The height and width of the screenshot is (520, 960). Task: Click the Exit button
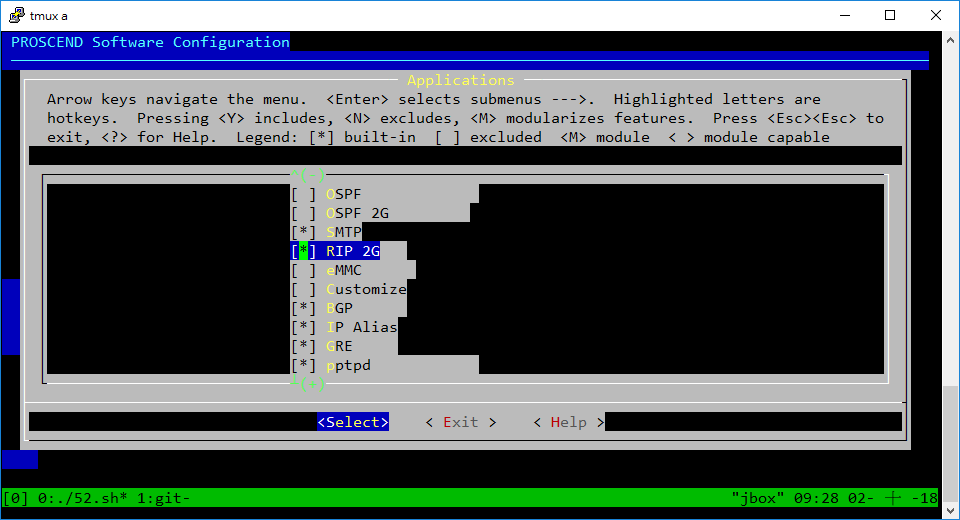coord(461,422)
